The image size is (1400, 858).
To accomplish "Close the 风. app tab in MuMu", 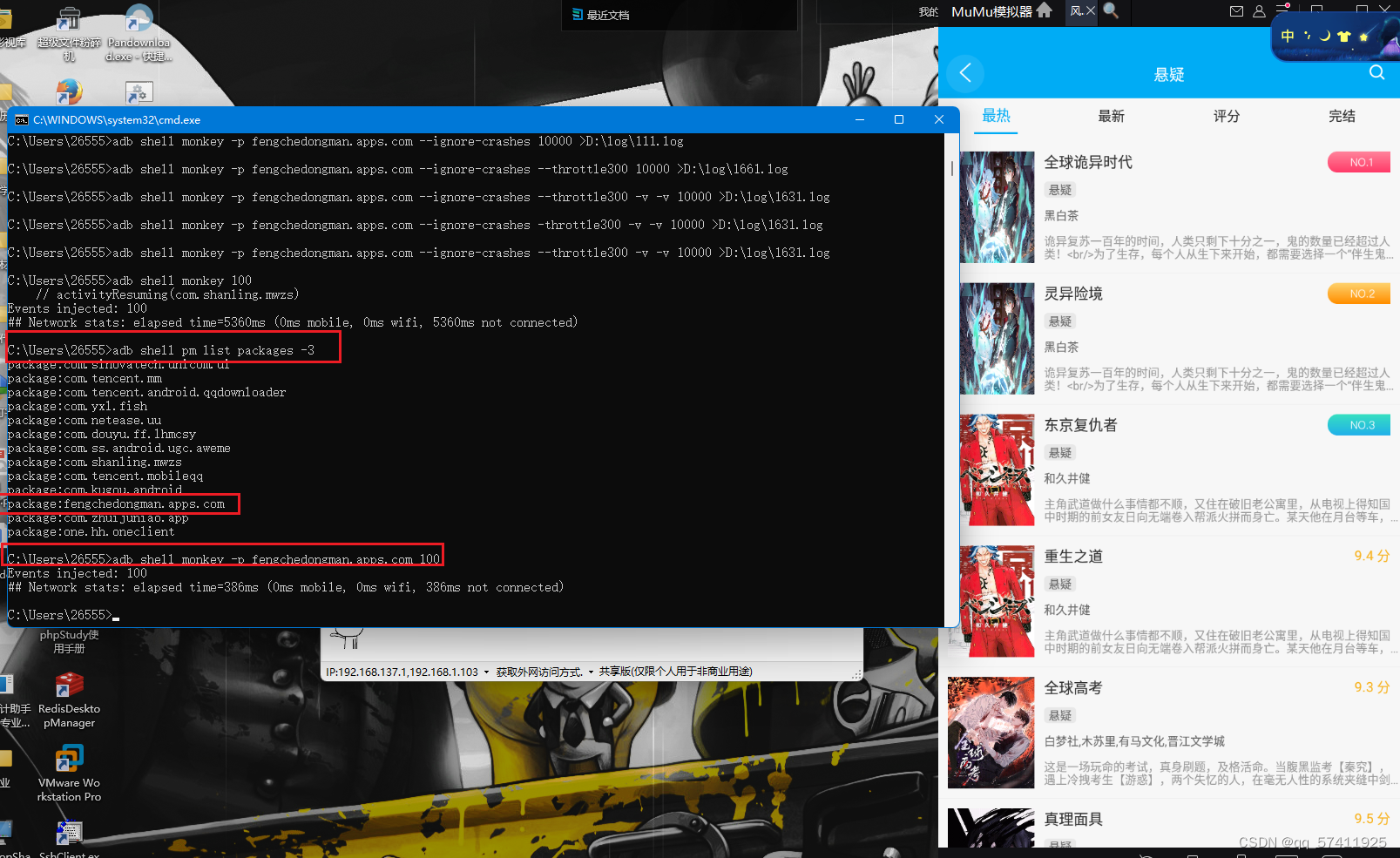I will 1091,10.
